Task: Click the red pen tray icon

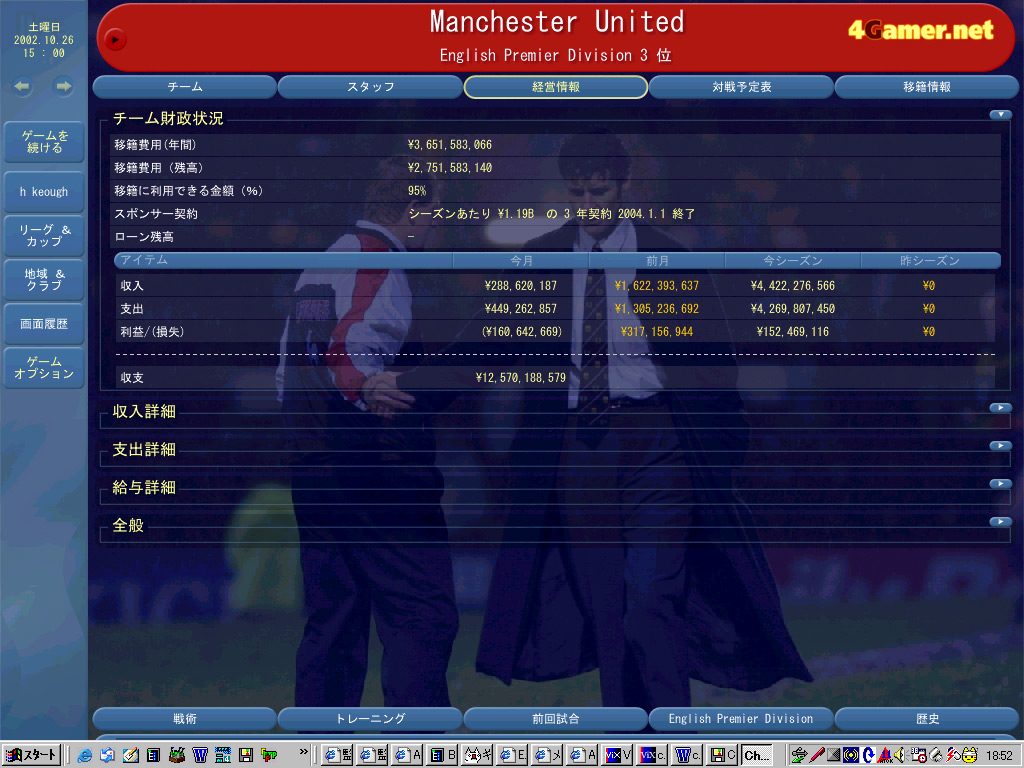Action: click(x=816, y=756)
